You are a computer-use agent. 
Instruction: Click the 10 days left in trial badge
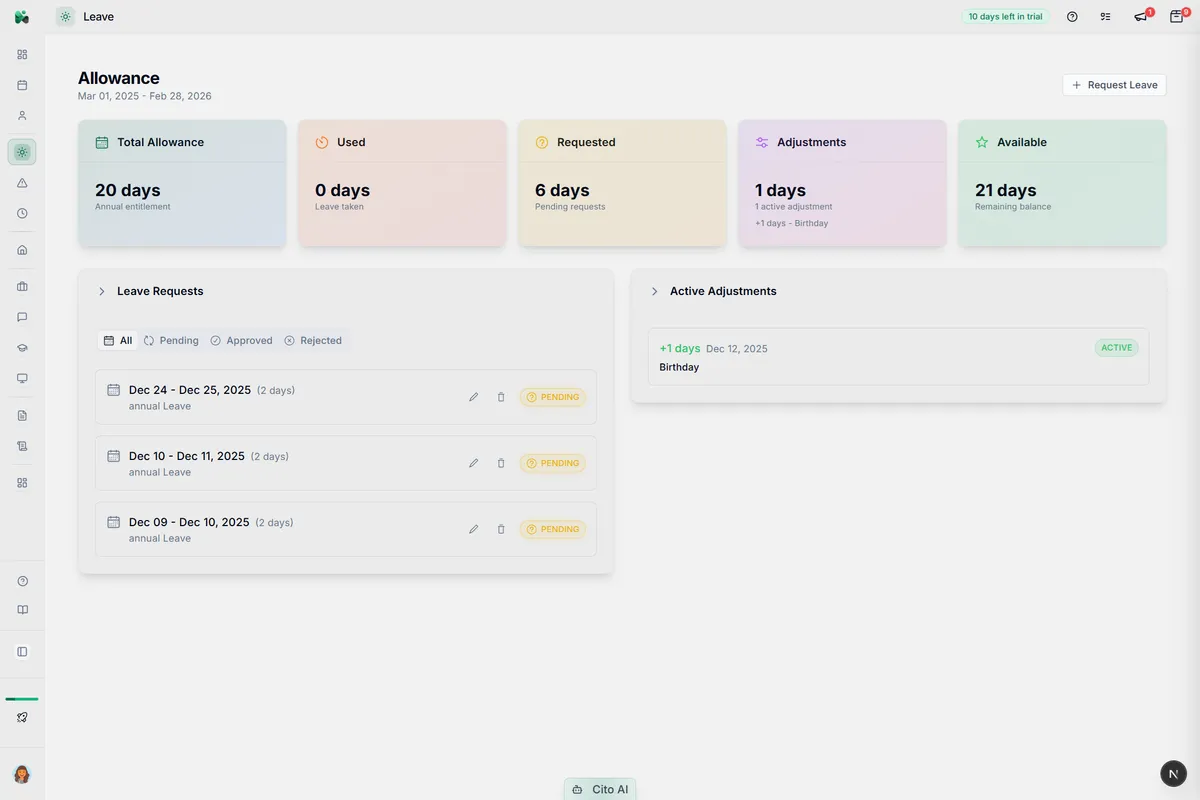point(1005,17)
